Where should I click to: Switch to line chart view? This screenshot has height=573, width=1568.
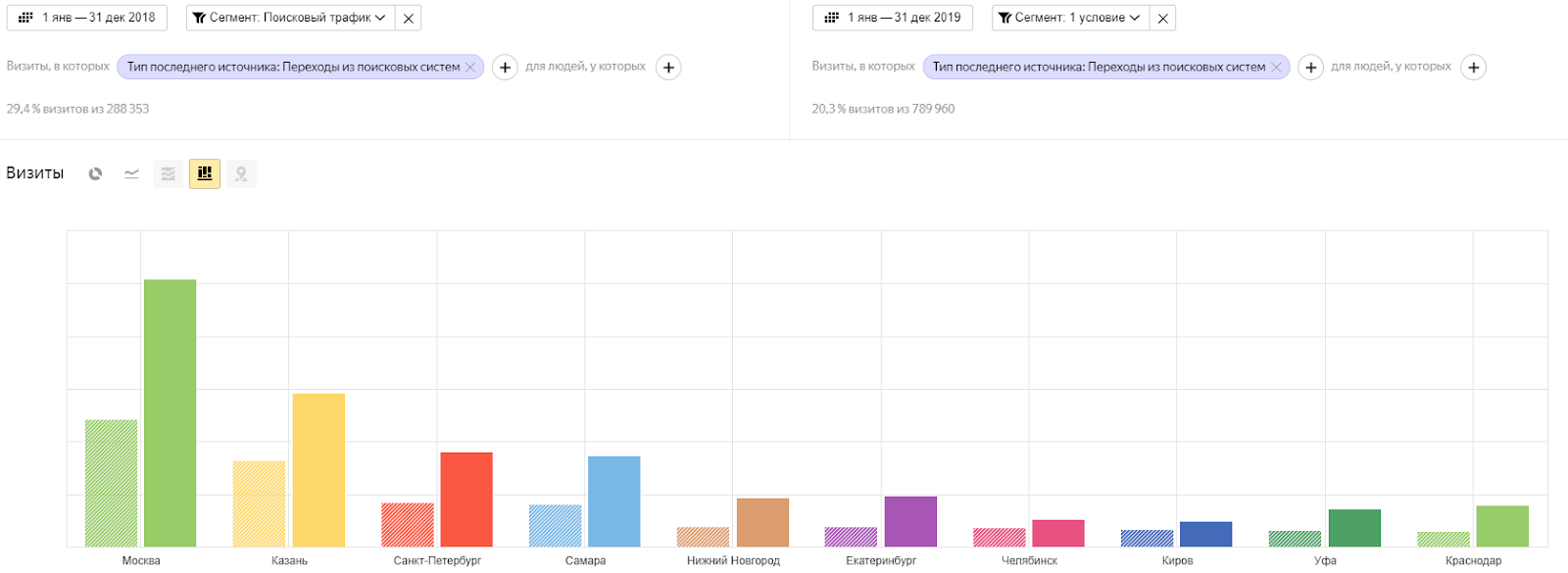click(x=131, y=174)
